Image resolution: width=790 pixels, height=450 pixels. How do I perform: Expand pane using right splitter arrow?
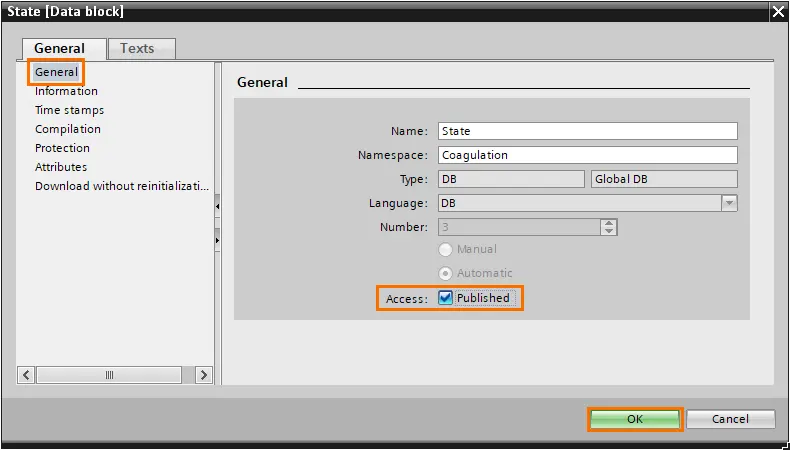coord(217,240)
